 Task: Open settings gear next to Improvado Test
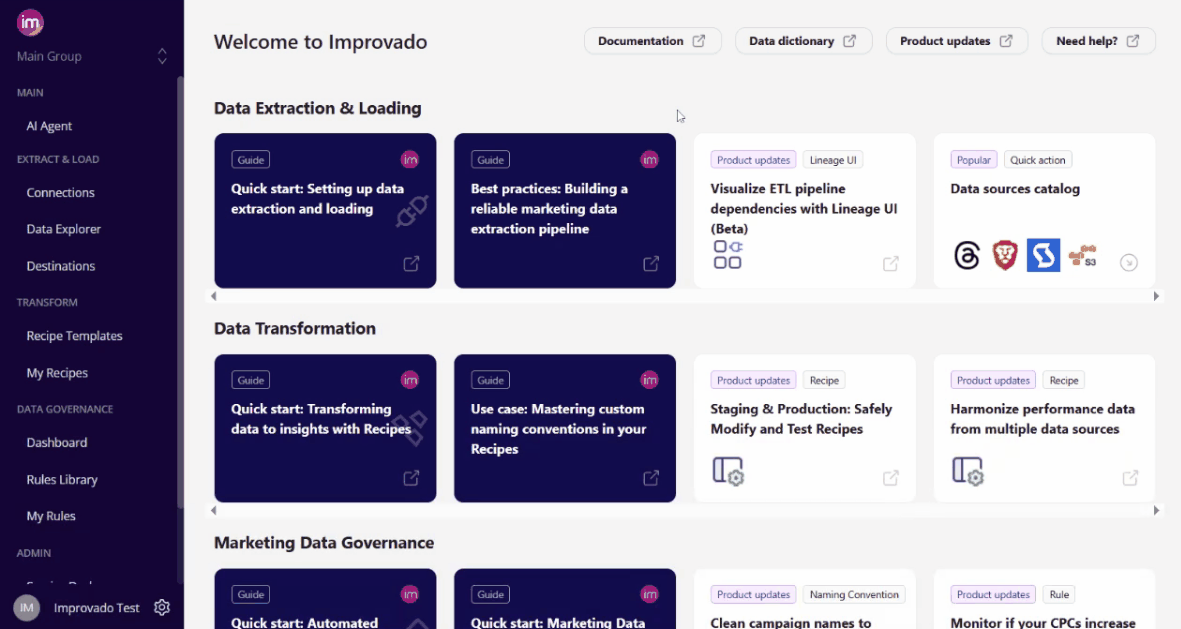coord(162,607)
